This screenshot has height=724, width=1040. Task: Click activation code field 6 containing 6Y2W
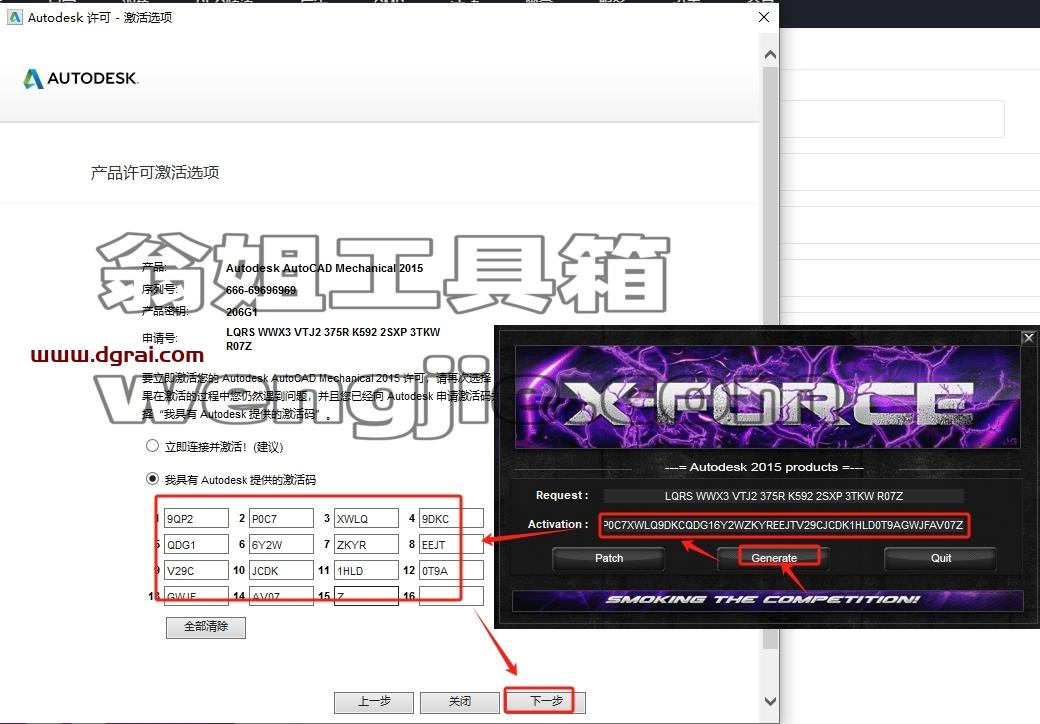point(281,544)
